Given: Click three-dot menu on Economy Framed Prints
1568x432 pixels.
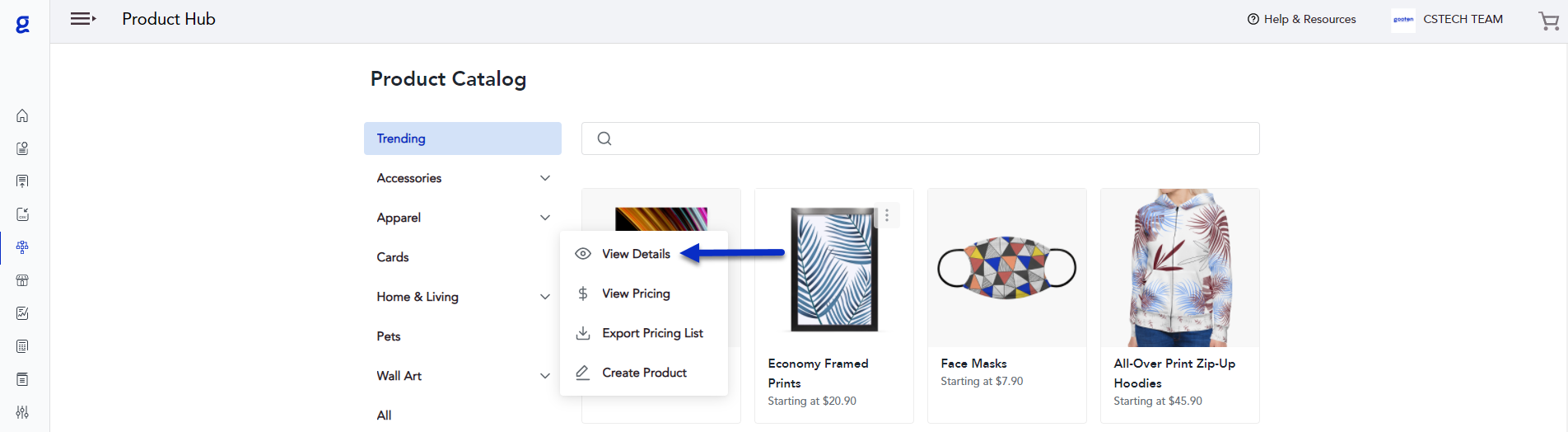Looking at the screenshot, I should pyautogui.click(x=887, y=216).
